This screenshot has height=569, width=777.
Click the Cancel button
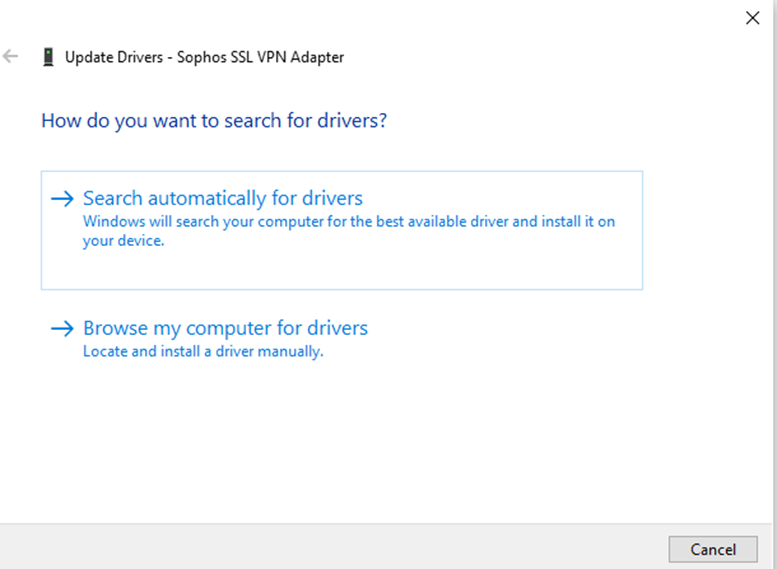713,549
